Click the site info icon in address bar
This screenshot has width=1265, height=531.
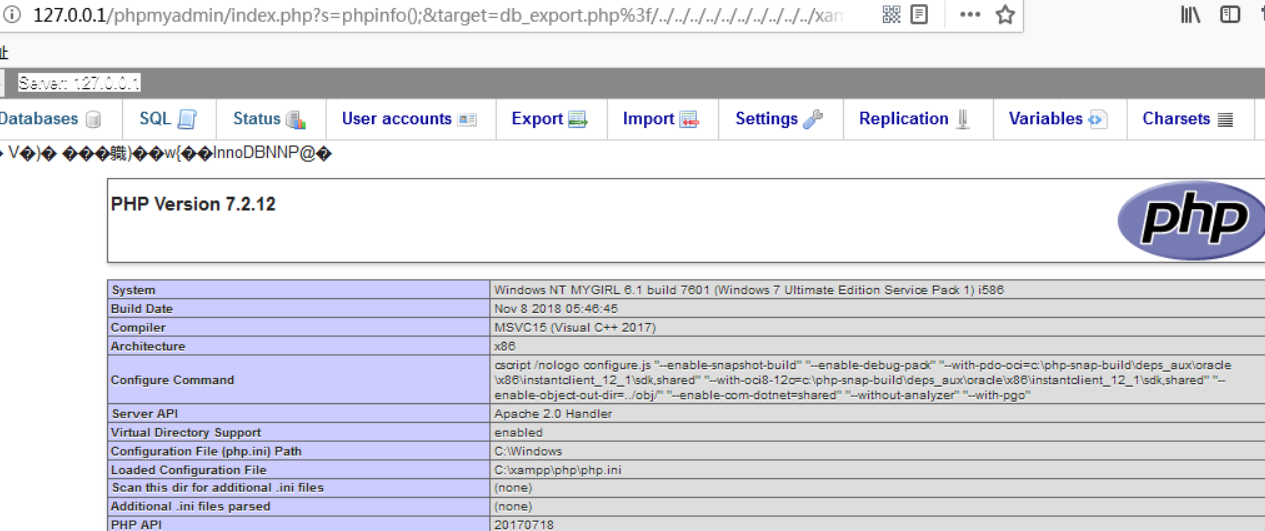[12, 15]
